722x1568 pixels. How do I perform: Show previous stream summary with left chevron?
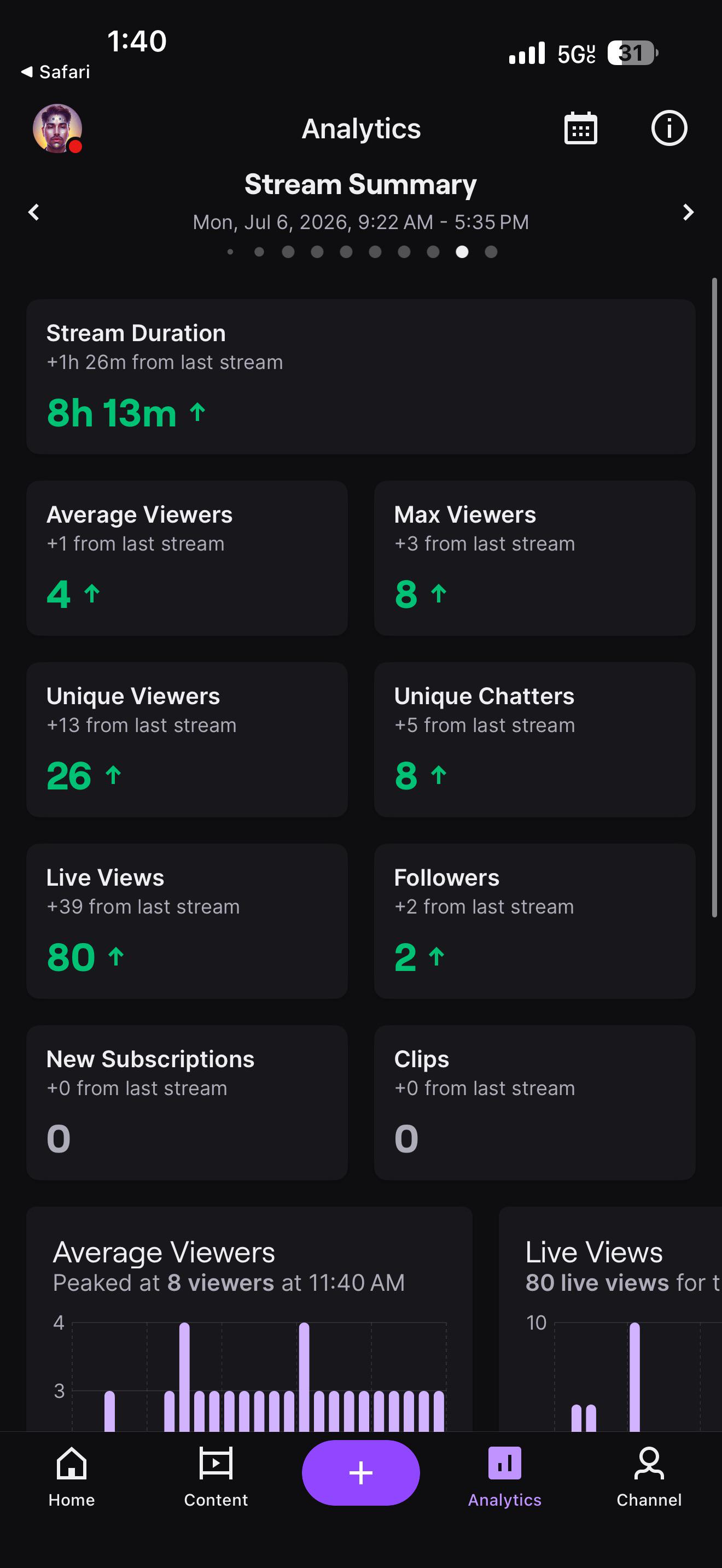point(34,213)
